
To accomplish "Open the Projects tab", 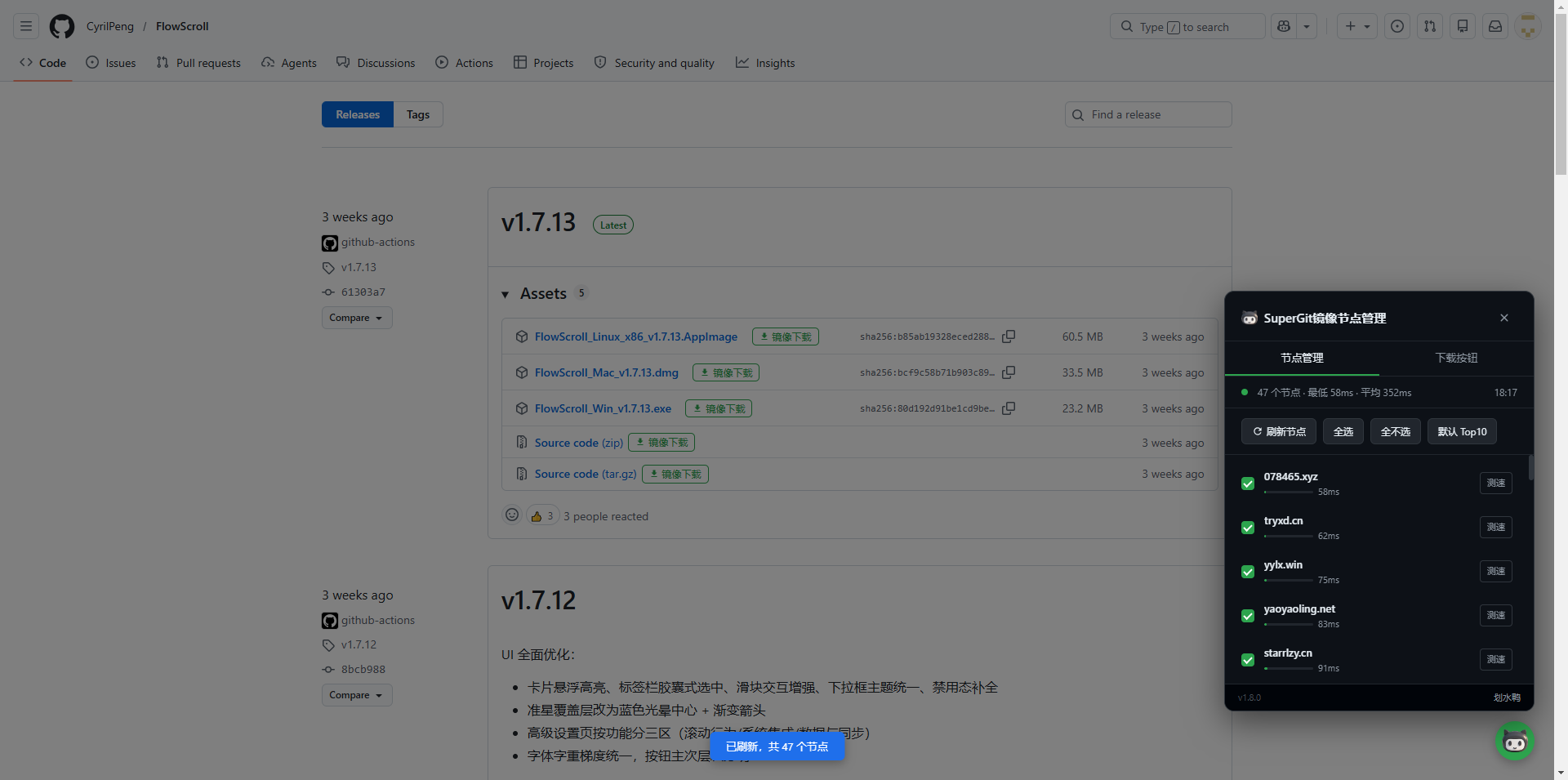I will click(544, 63).
